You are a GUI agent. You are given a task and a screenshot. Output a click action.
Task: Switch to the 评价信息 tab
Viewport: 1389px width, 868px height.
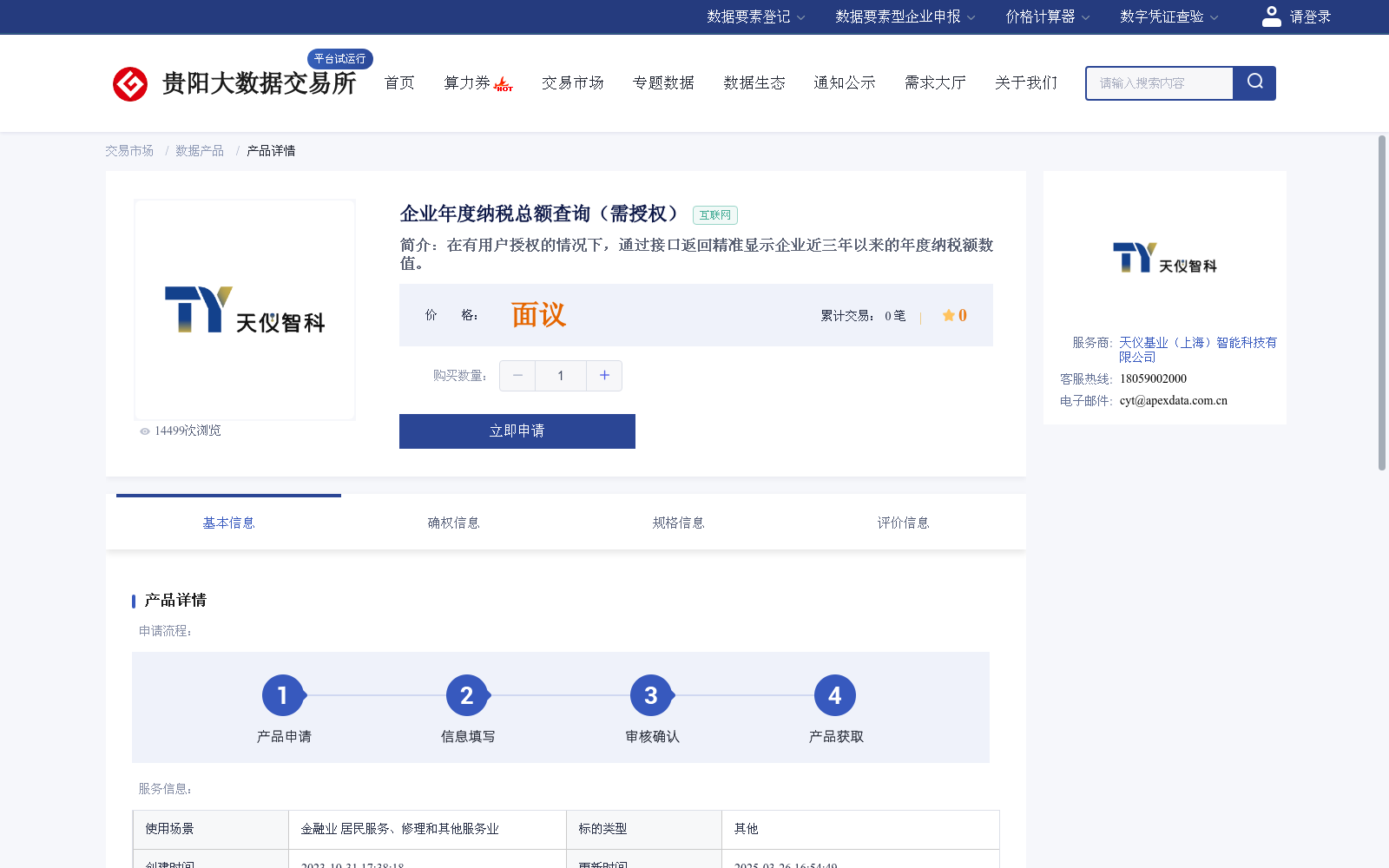click(x=903, y=523)
